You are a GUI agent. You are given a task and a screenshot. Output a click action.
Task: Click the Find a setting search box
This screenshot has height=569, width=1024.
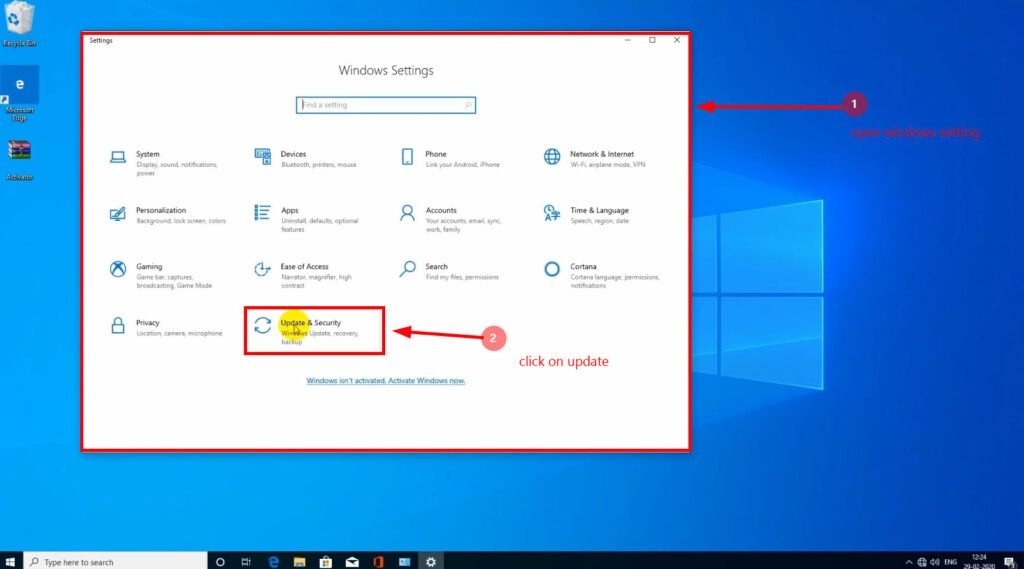tap(385, 105)
